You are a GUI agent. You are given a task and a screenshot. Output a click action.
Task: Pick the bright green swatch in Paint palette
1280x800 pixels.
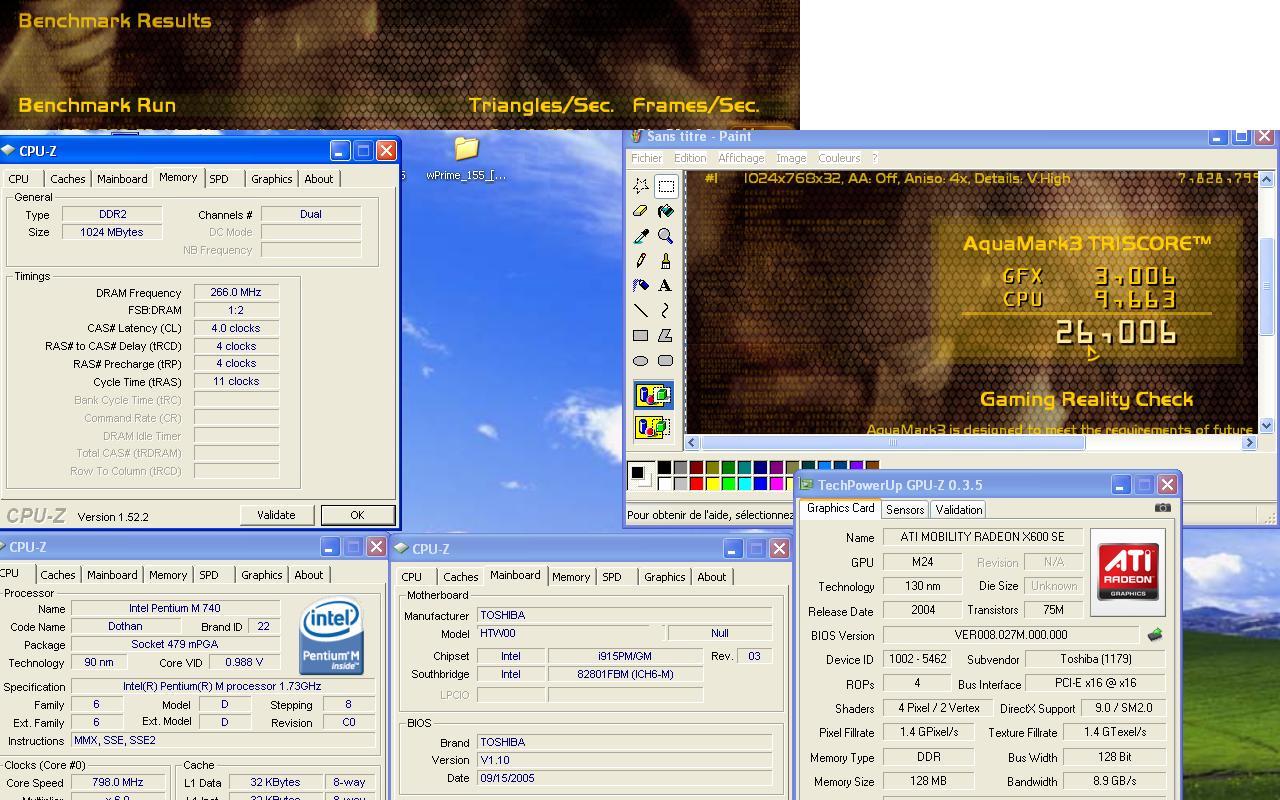[728, 484]
